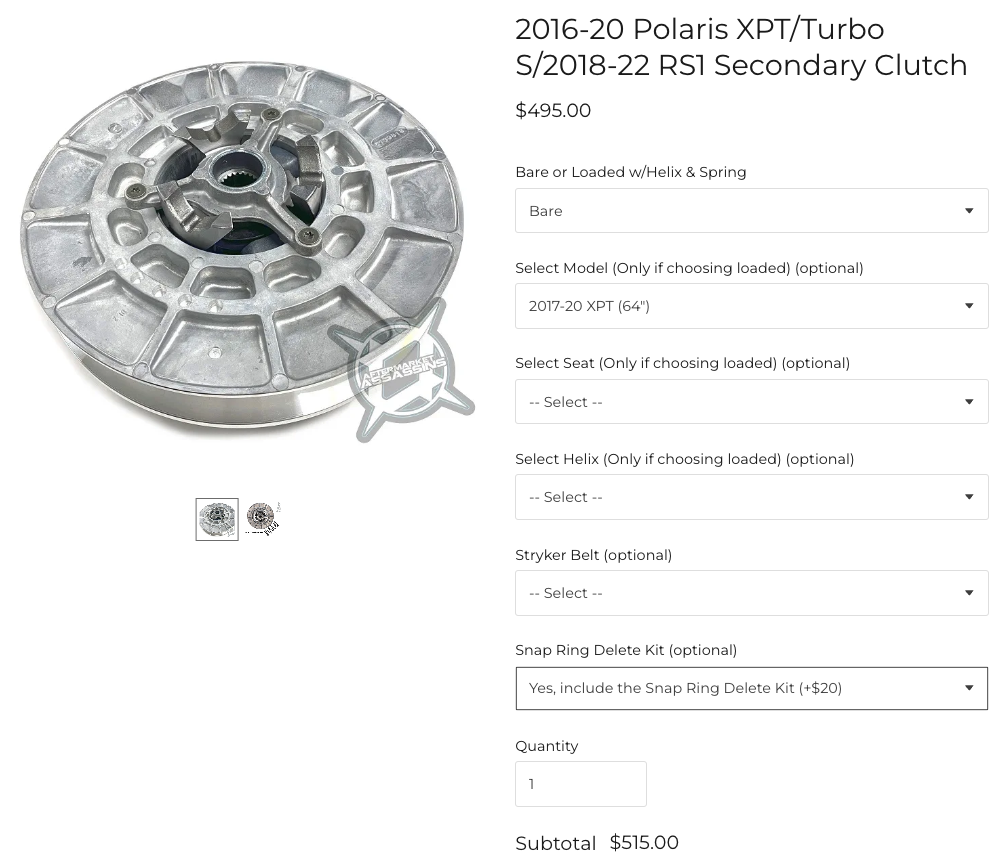Click the arrow on the Select Seat dropdown

tap(969, 402)
